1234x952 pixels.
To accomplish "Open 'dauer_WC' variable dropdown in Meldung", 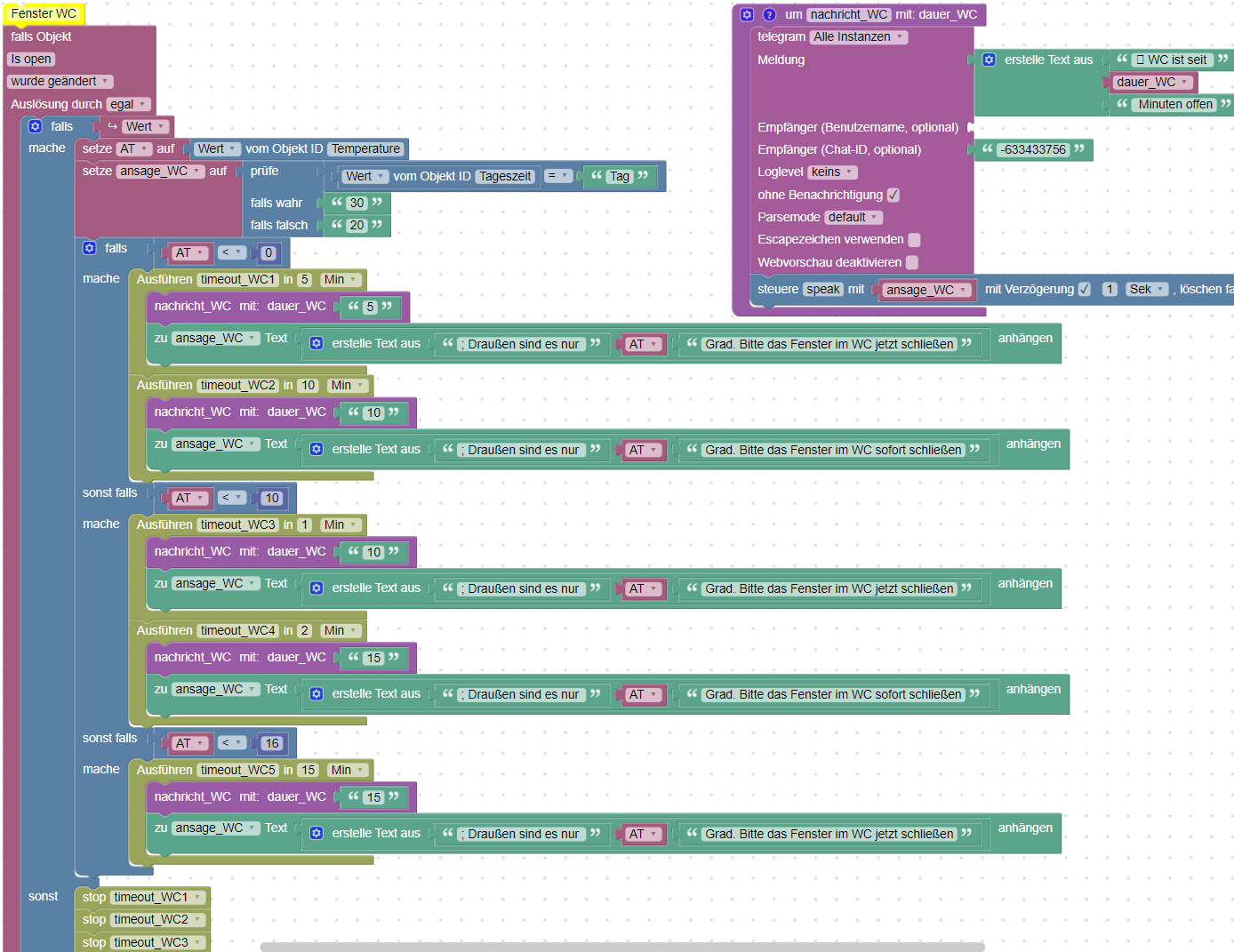I will coord(1153,82).
